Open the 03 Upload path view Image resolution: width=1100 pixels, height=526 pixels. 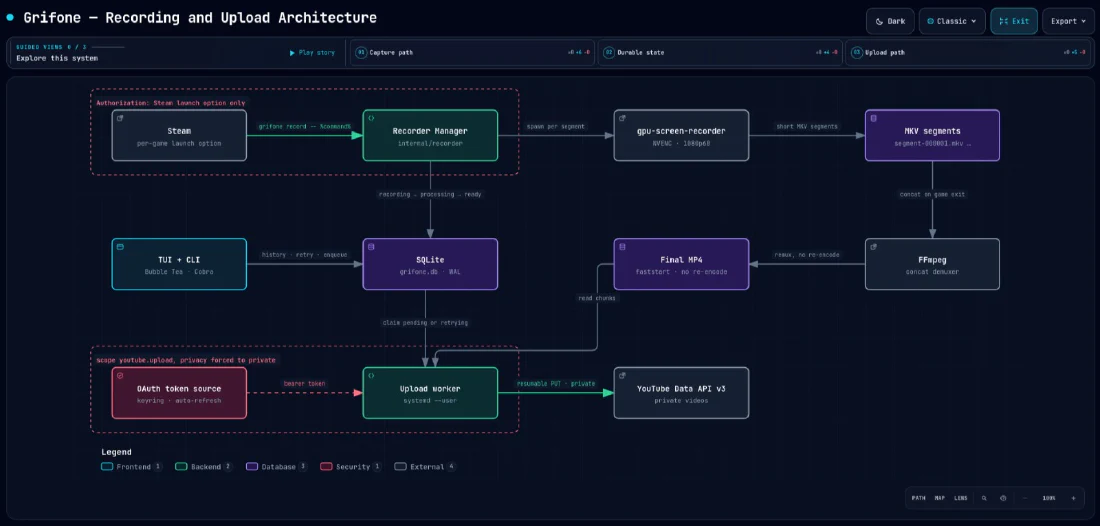tap(968, 53)
